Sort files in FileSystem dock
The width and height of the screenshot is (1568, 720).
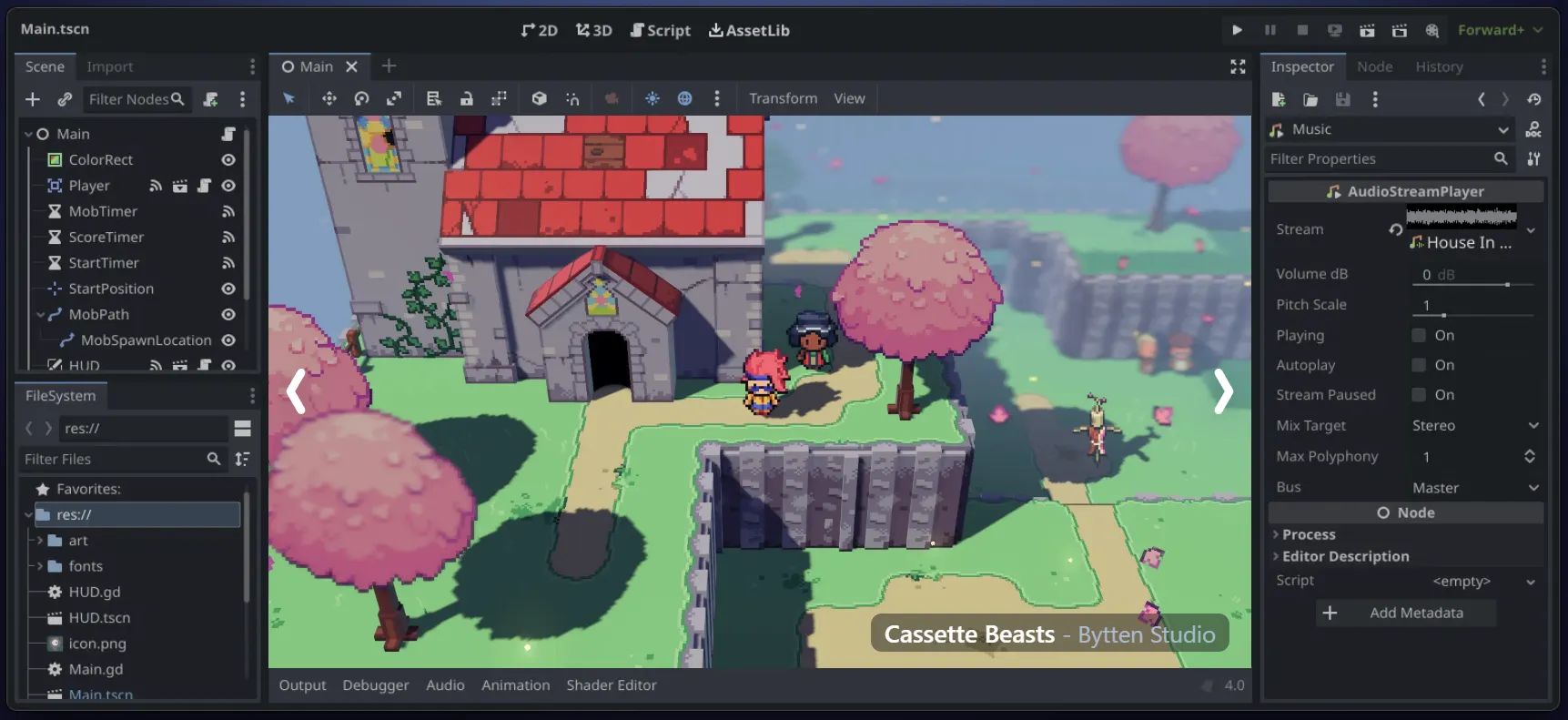click(x=242, y=459)
